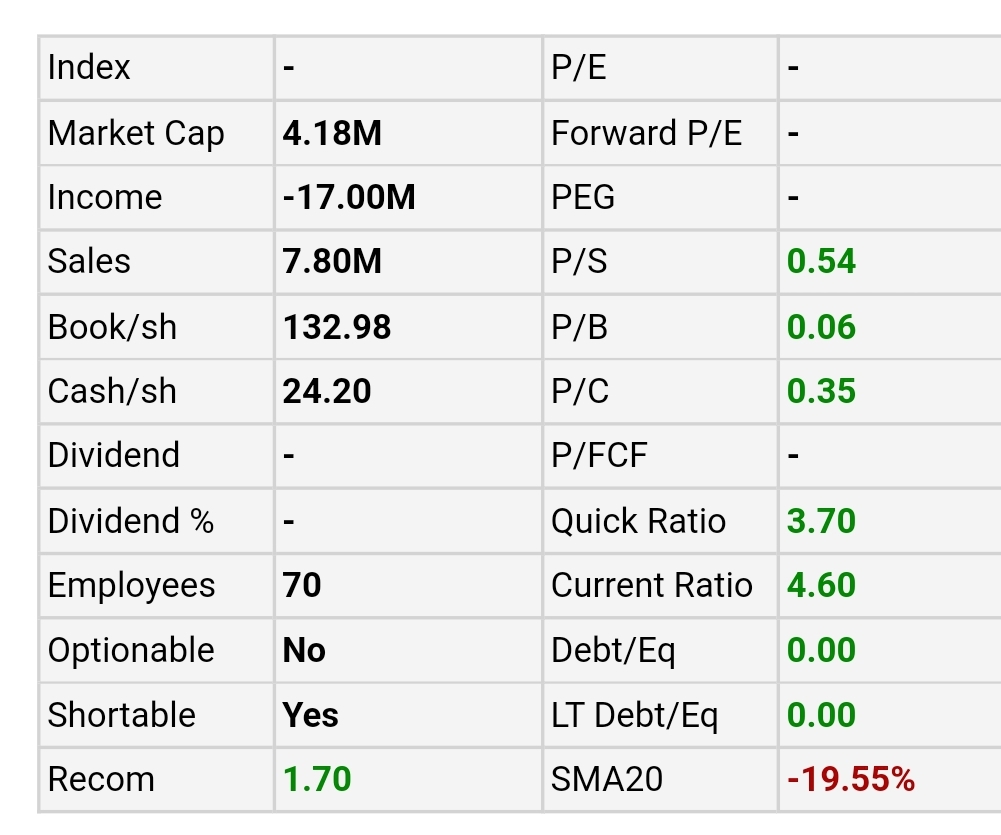This screenshot has width=1001, height=835.
Task: Click the Forward P/E label
Action: click(x=647, y=133)
